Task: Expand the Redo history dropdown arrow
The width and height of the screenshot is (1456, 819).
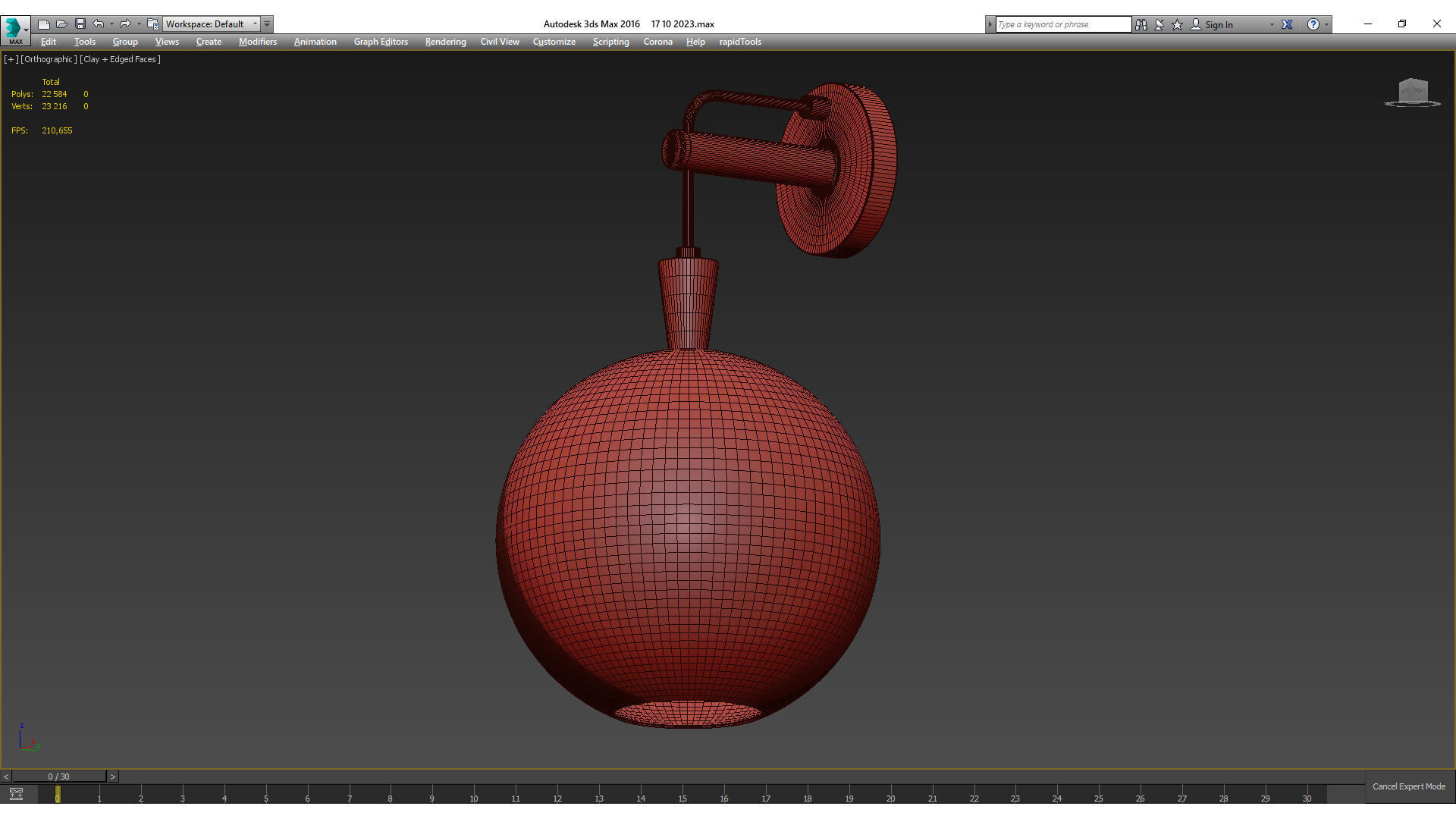Action: point(139,24)
